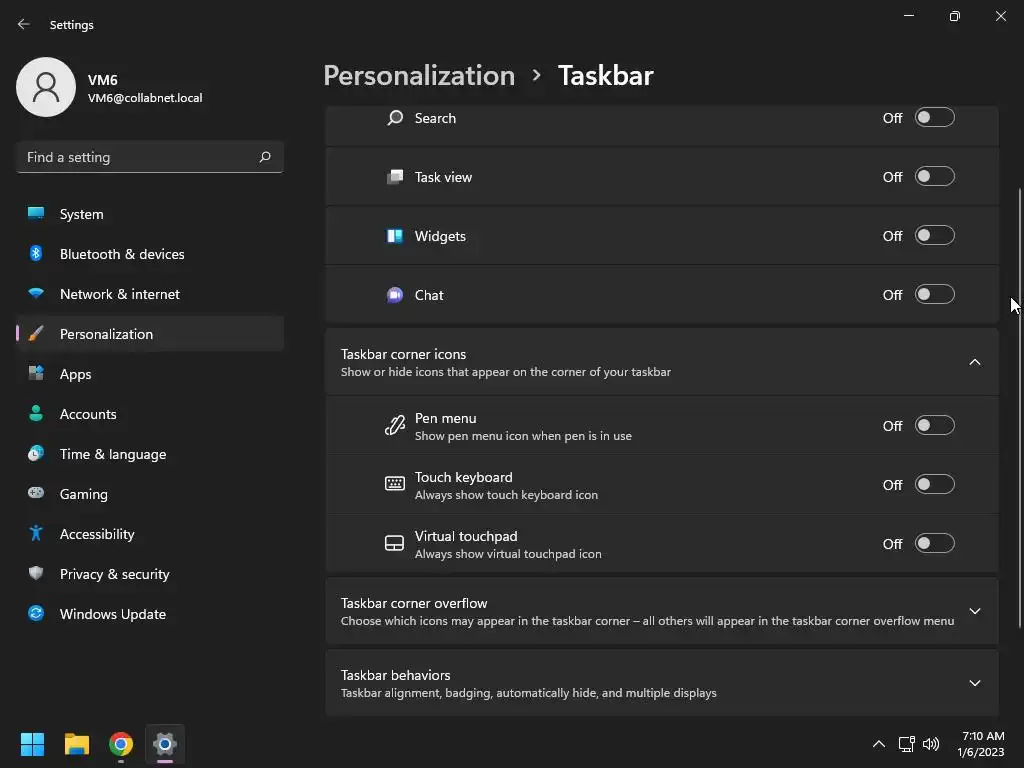Expand the Taskbar behaviors section

tap(975, 683)
